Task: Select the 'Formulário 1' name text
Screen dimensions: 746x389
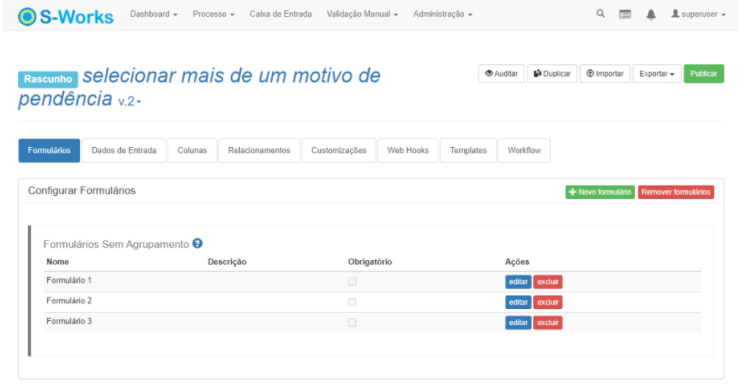Action: pos(69,281)
